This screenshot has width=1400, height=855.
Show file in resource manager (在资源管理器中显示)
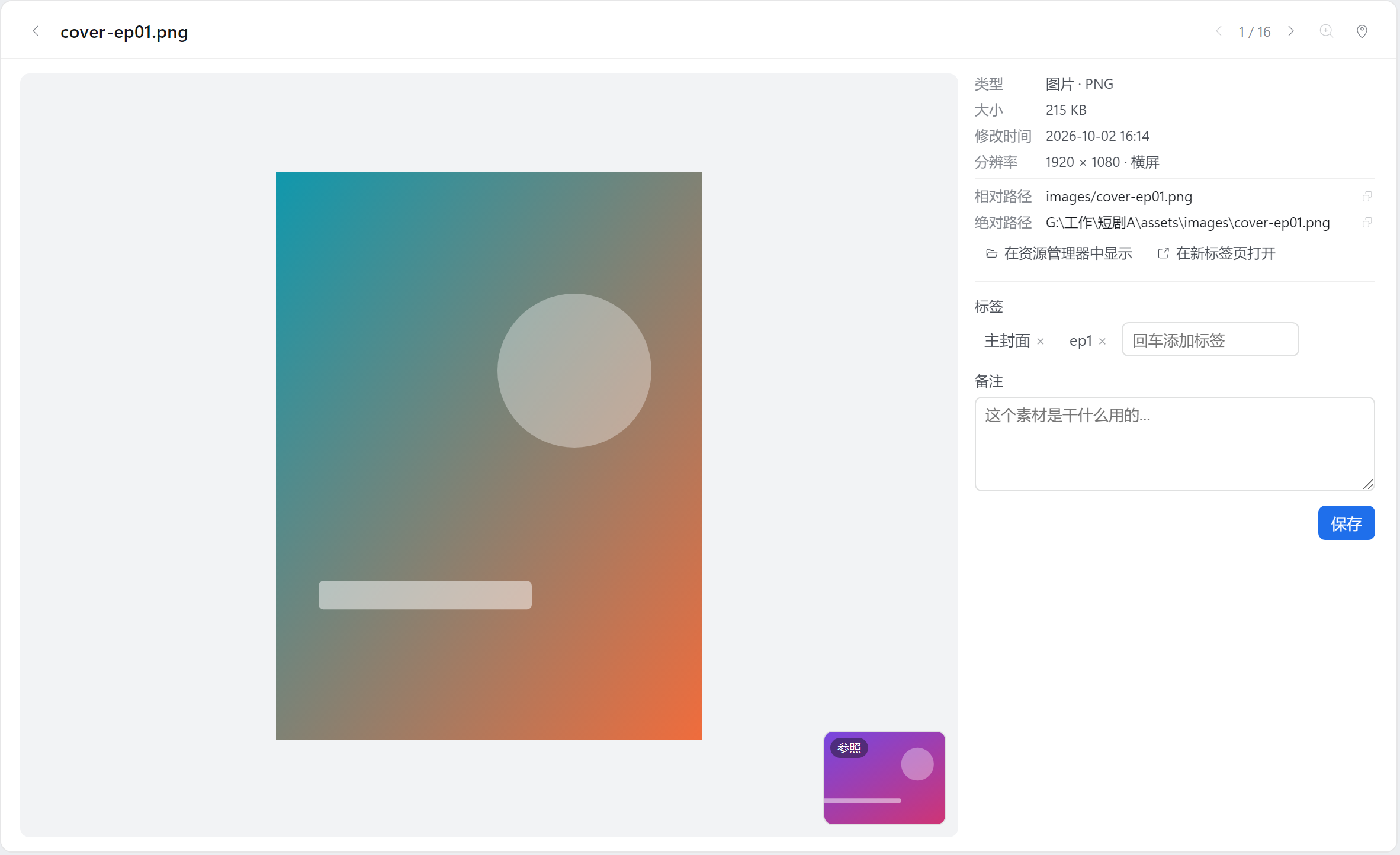coord(1059,253)
